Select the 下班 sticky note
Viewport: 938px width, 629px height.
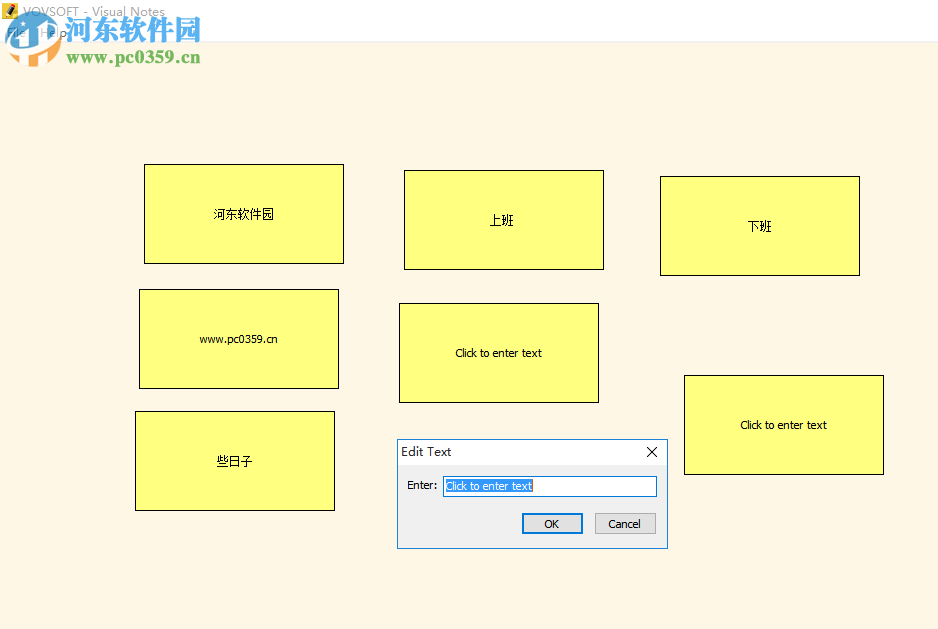pos(759,225)
